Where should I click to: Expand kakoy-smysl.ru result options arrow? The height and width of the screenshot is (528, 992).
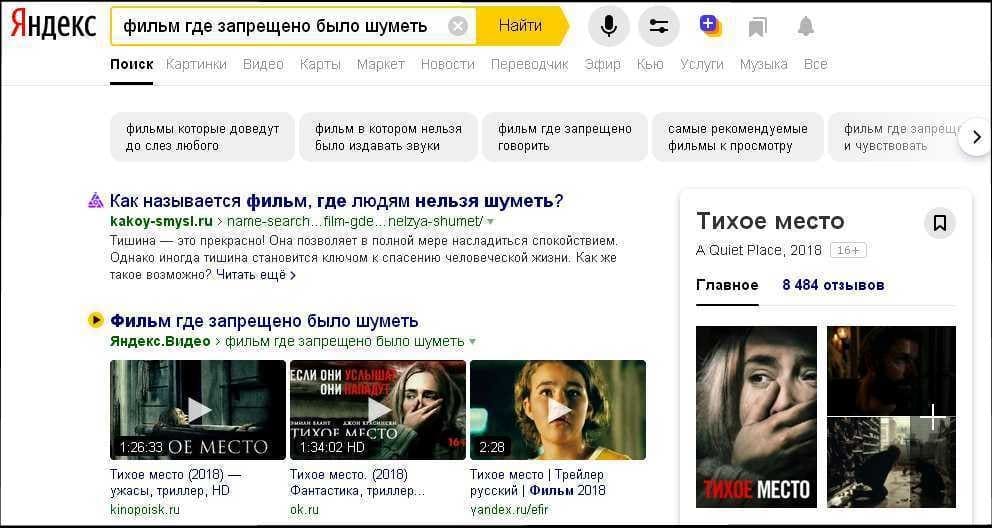point(490,221)
